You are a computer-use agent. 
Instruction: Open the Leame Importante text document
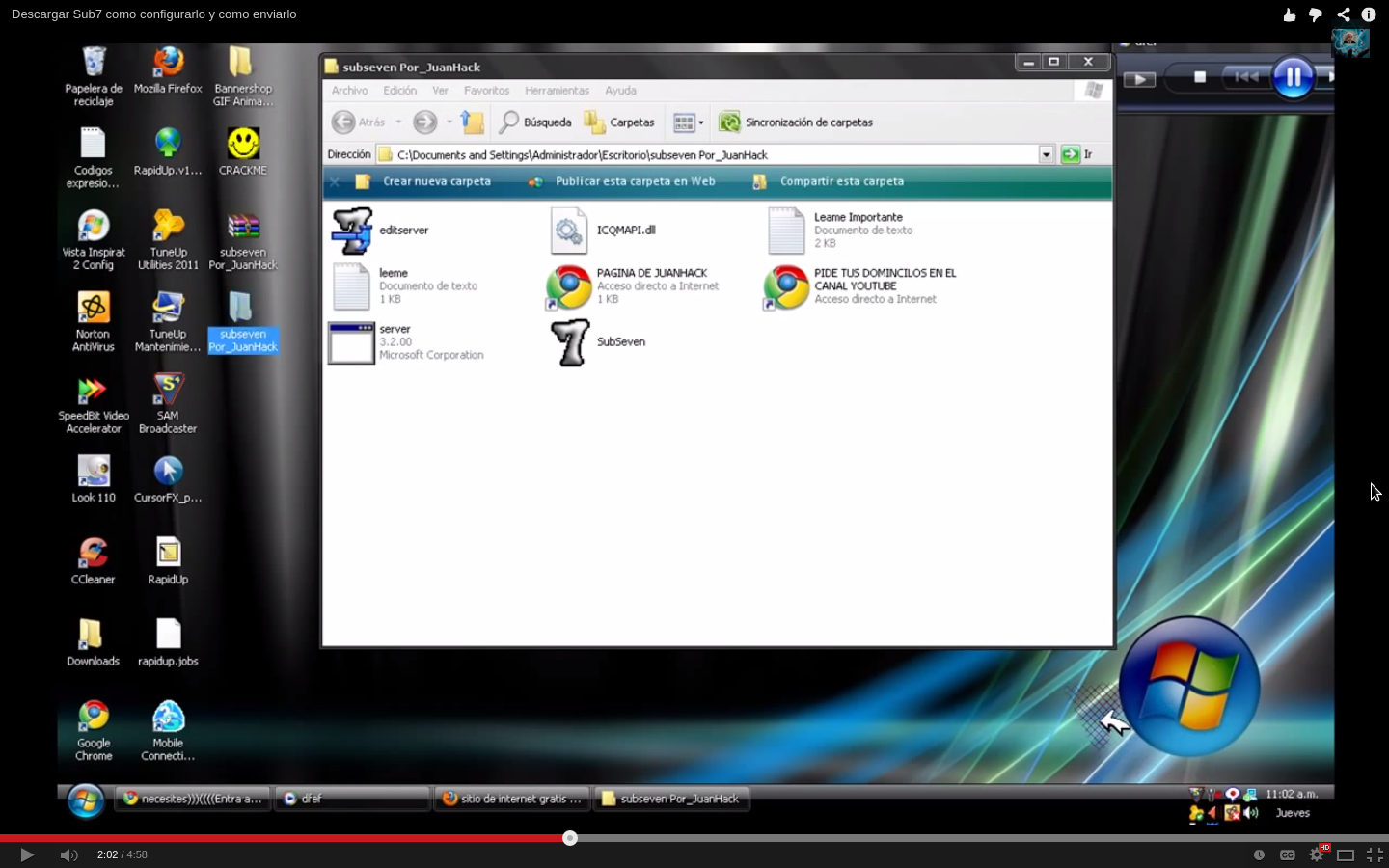[x=839, y=231]
